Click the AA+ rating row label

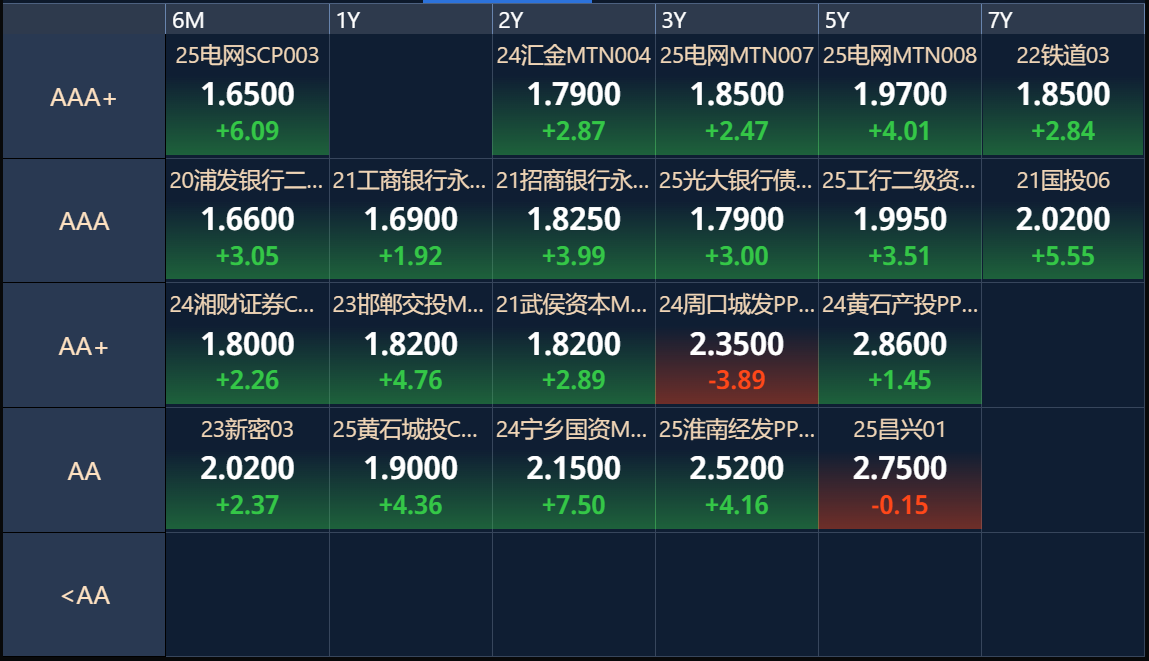tap(84, 346)
